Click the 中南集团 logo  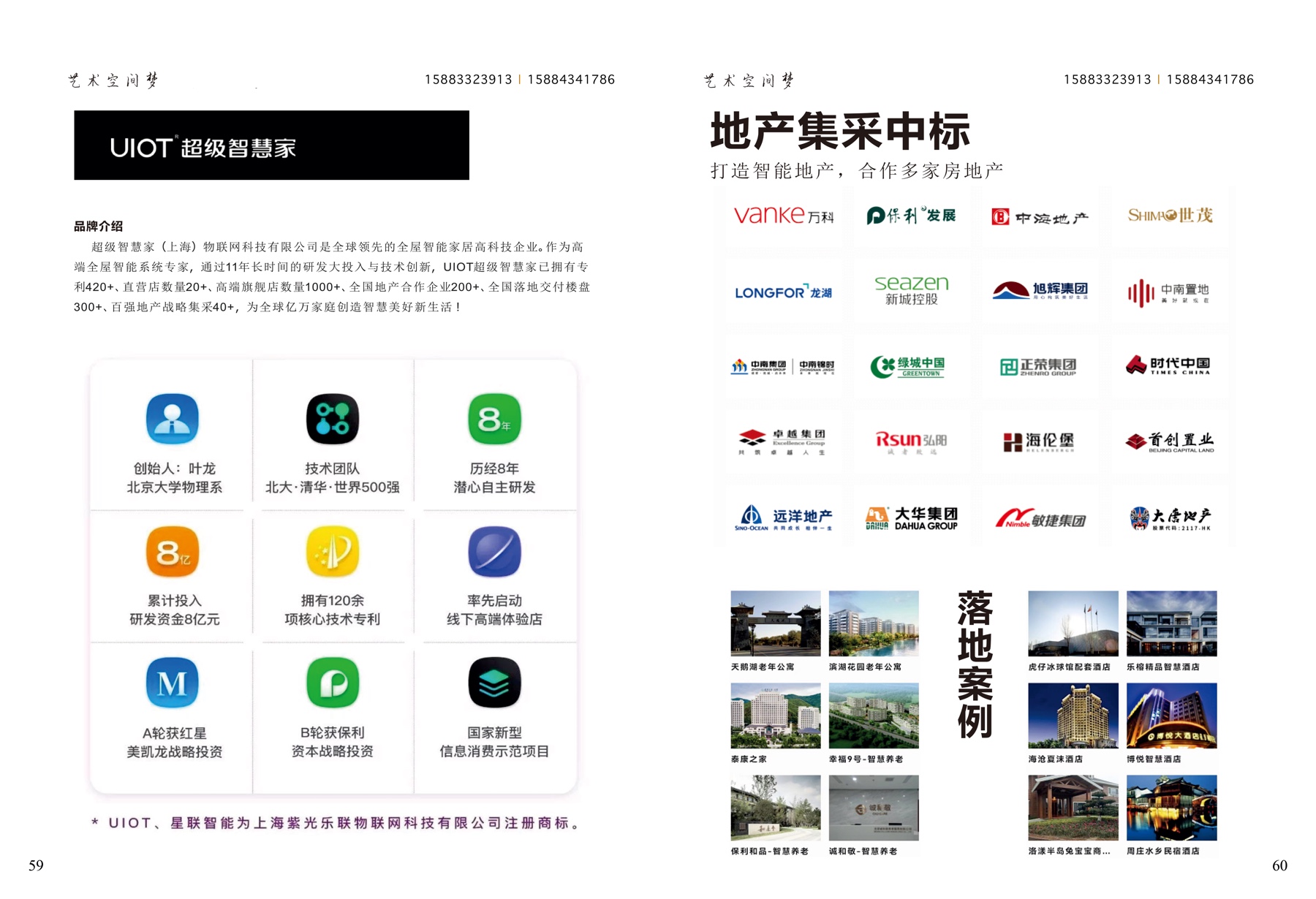[759, 366]
